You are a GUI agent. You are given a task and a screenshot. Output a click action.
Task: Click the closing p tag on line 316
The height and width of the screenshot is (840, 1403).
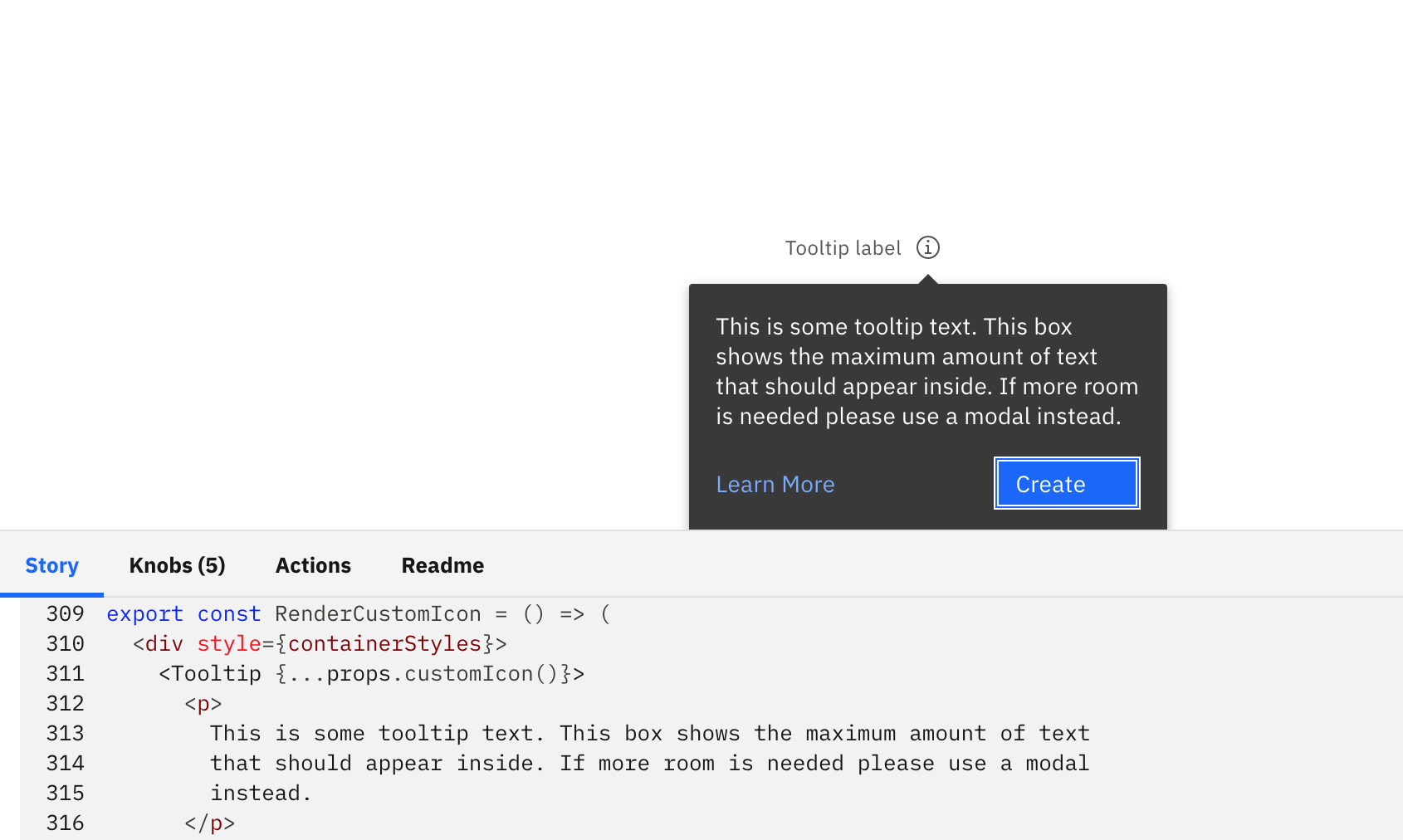click(x=210, y=823)
